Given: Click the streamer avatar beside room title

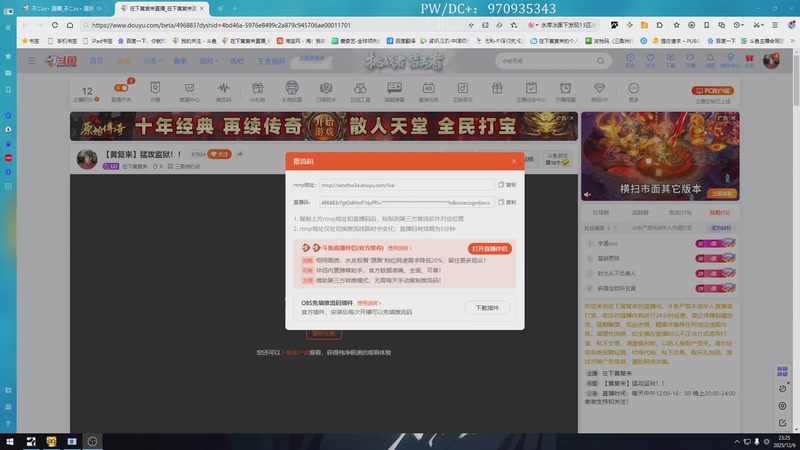Looking at the screenshot, I should tap(87, 159).
